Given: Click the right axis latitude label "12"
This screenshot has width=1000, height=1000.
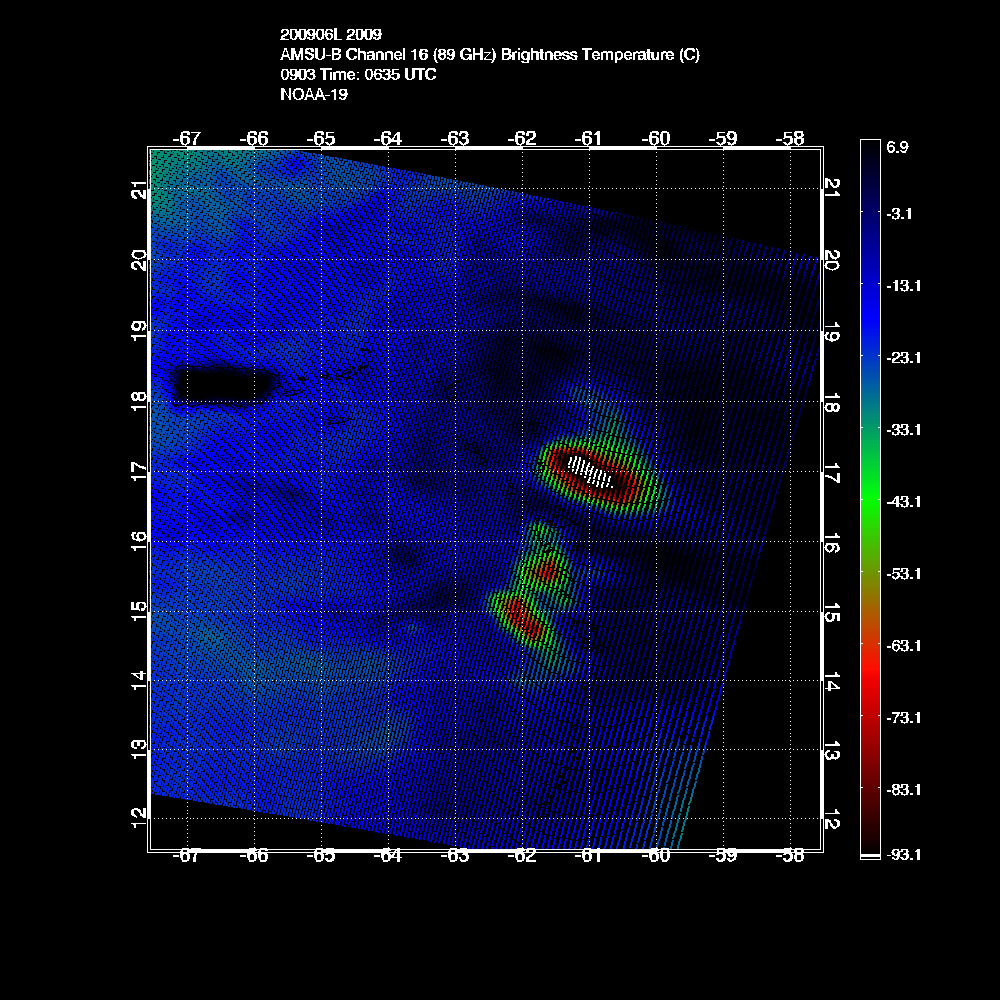Looking at the screenshot, I should point(832,820).
